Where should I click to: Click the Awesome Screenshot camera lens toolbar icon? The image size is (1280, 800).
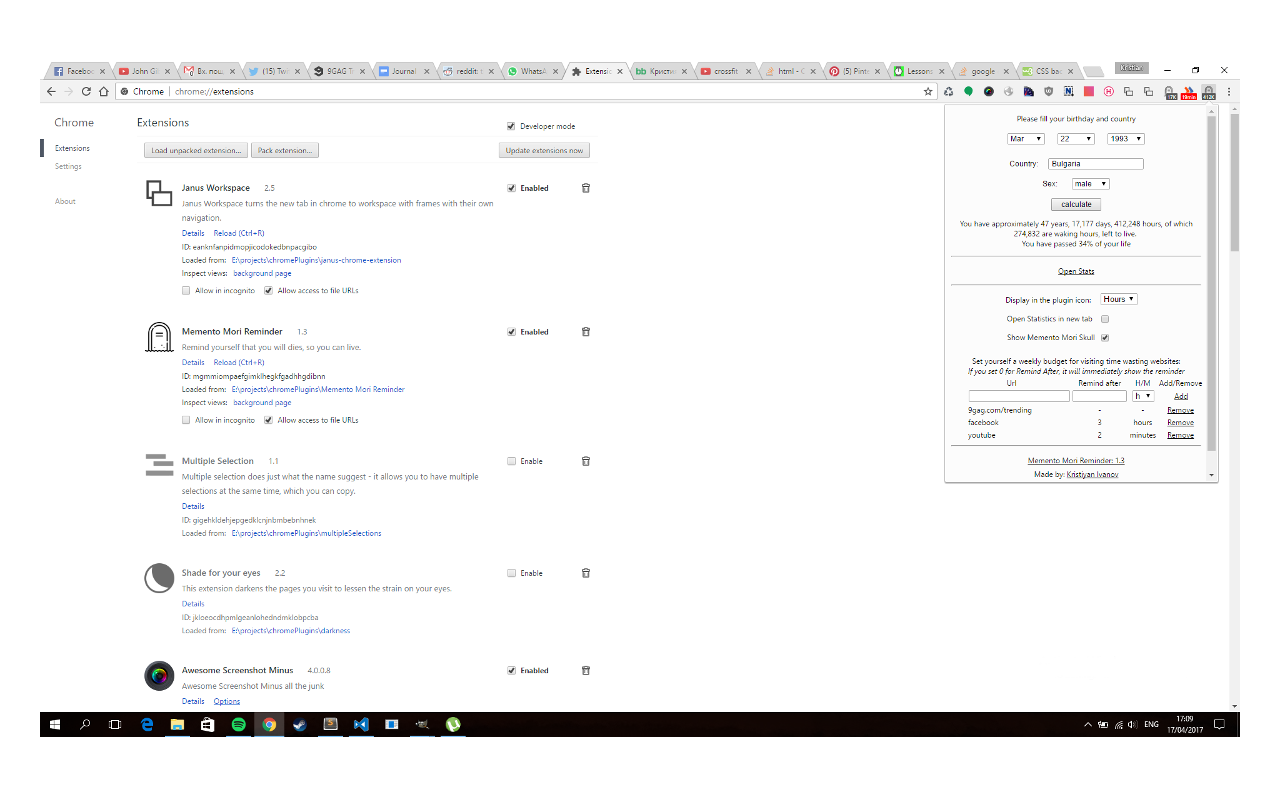[x=989, y=91]
